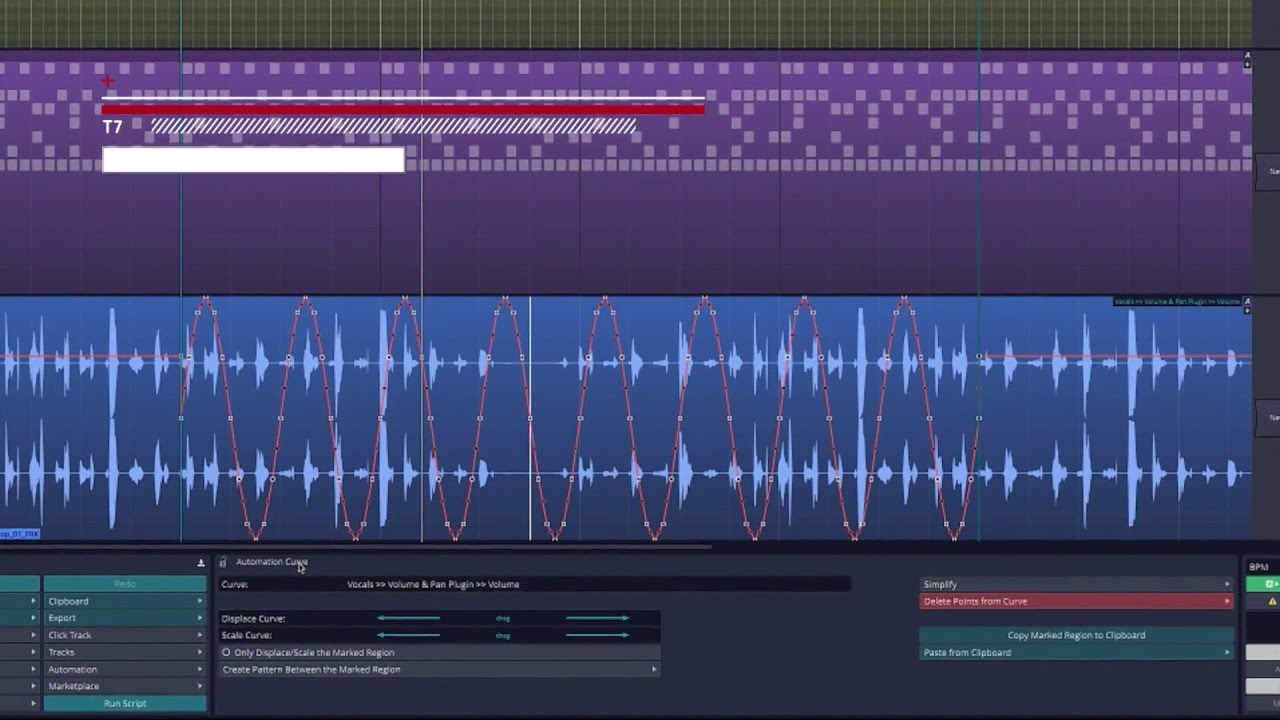Click the left Displace Curve arrow
Screen dimensions: 1280x720
tap(408, 618)
